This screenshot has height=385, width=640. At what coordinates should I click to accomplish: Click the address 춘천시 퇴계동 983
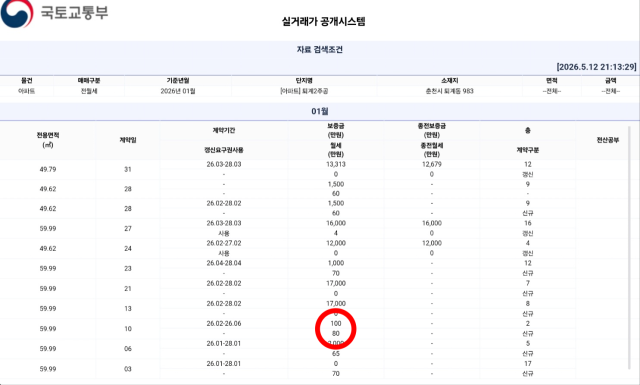point(449,91)
